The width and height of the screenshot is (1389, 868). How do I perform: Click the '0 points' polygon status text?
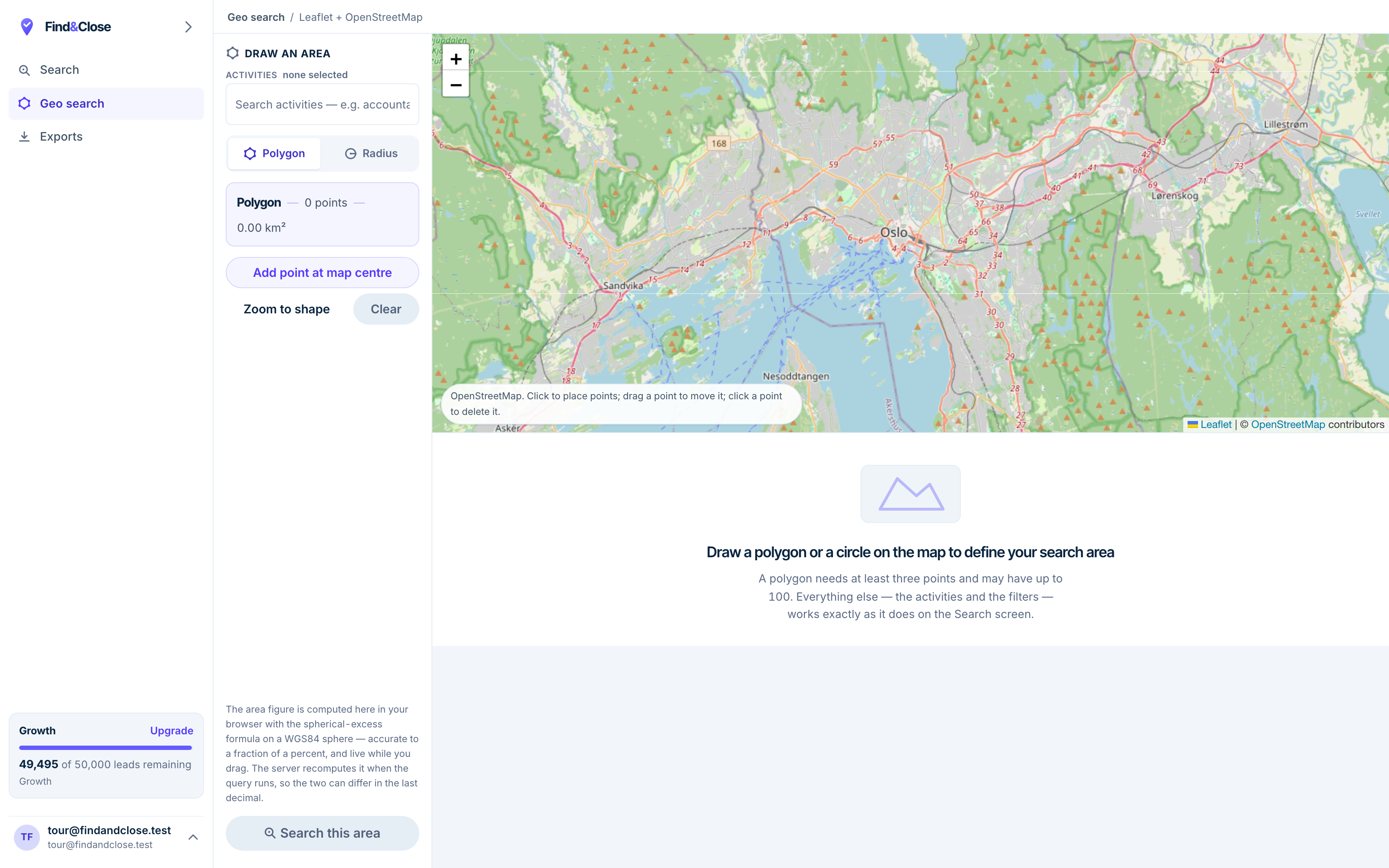coord(326,203)
